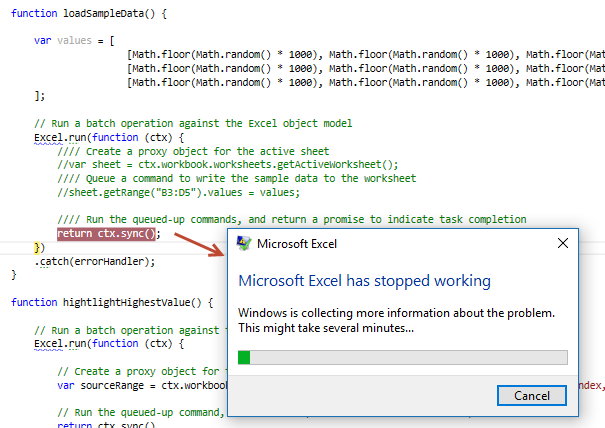Click '.catch(errorHandler);' code line
The image size is (605, 428).
coord(95,262)
